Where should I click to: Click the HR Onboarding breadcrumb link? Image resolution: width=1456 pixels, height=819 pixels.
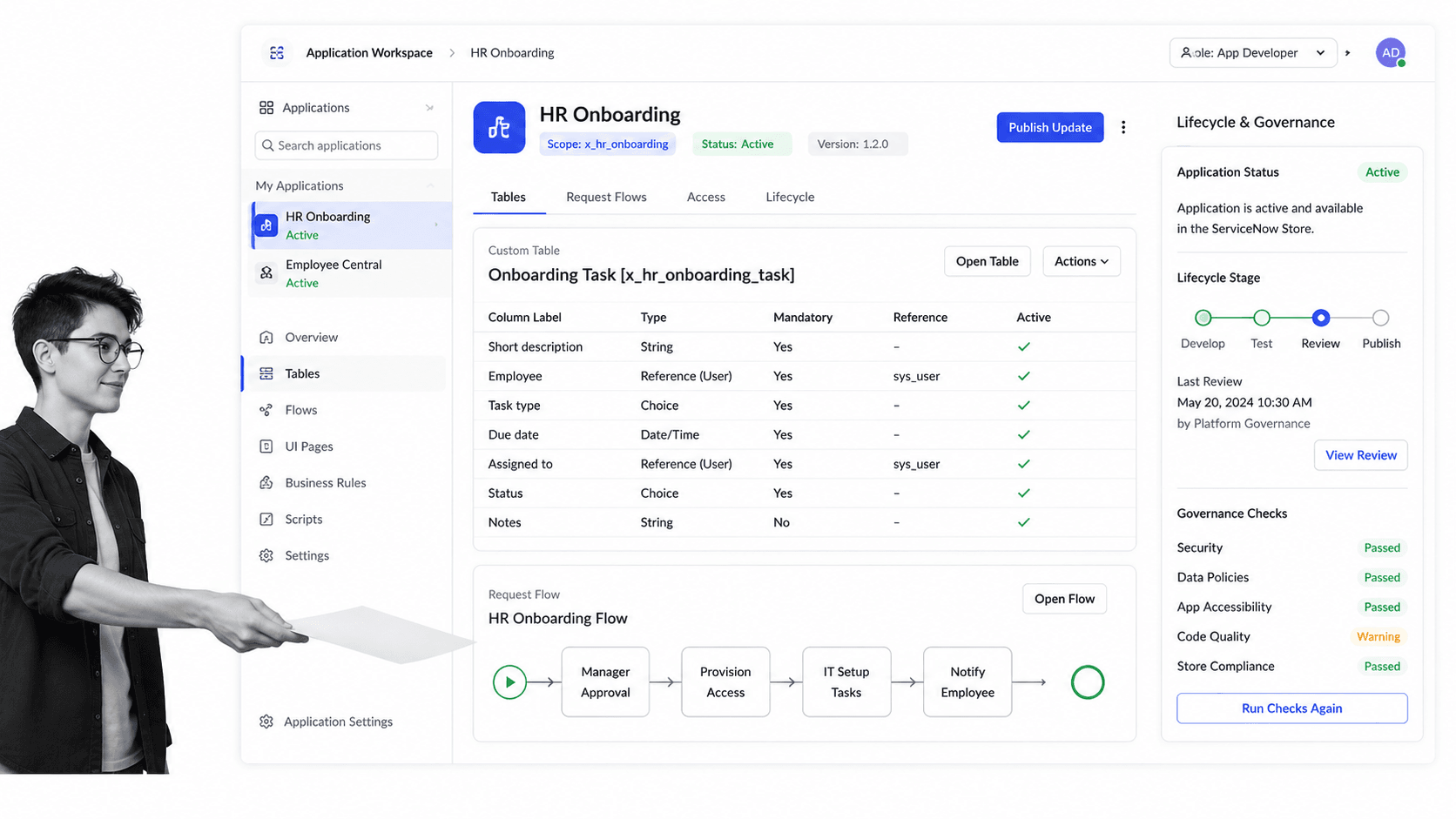pos(512,53)
